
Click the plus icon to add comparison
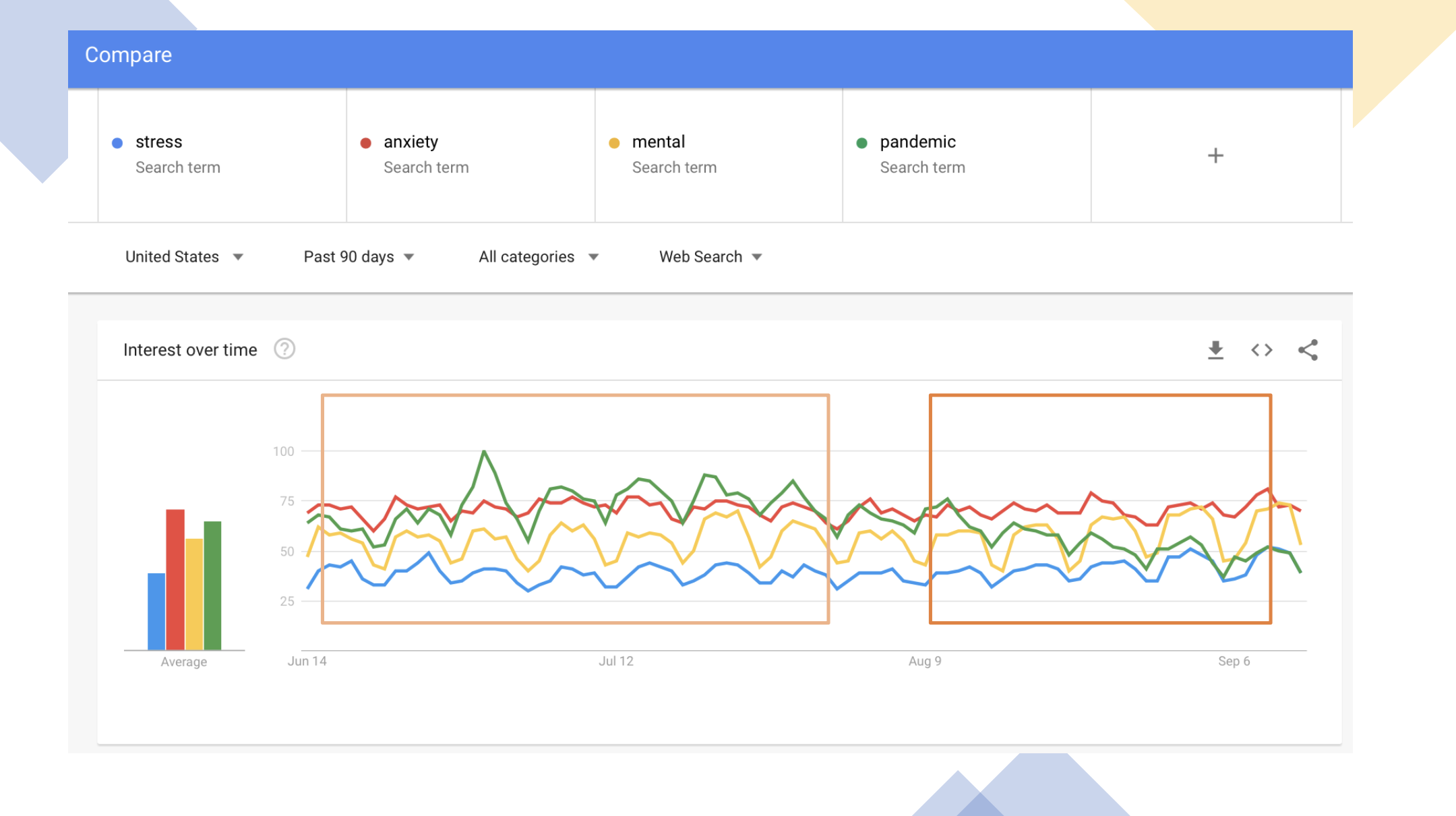coord(1215,156)
